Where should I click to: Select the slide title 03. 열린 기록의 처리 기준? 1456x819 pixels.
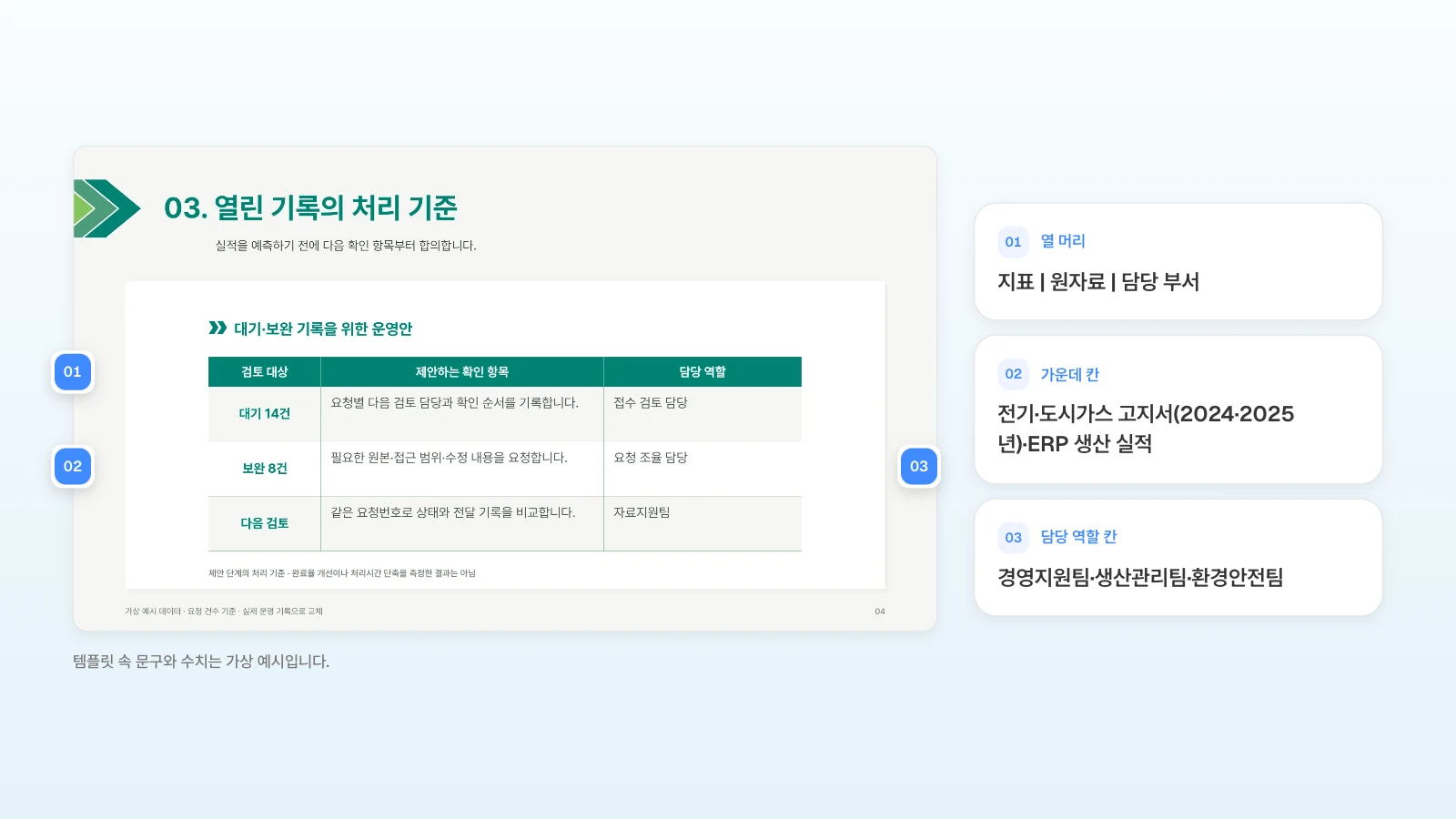click(x=310, y=207)
